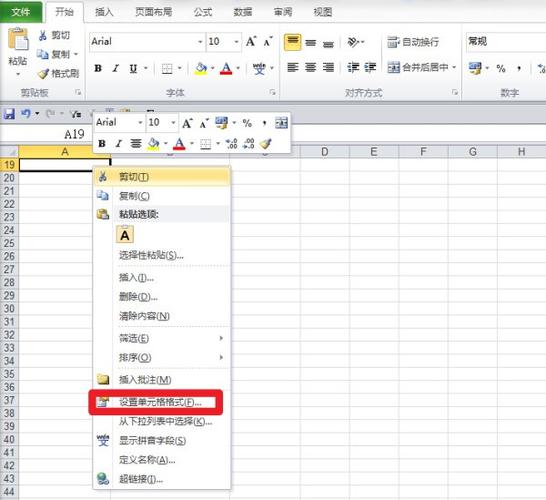Switch to 页面布局 Page Layout tab
The width and height of the screenshot is (546, 500).
click(154, 12)
